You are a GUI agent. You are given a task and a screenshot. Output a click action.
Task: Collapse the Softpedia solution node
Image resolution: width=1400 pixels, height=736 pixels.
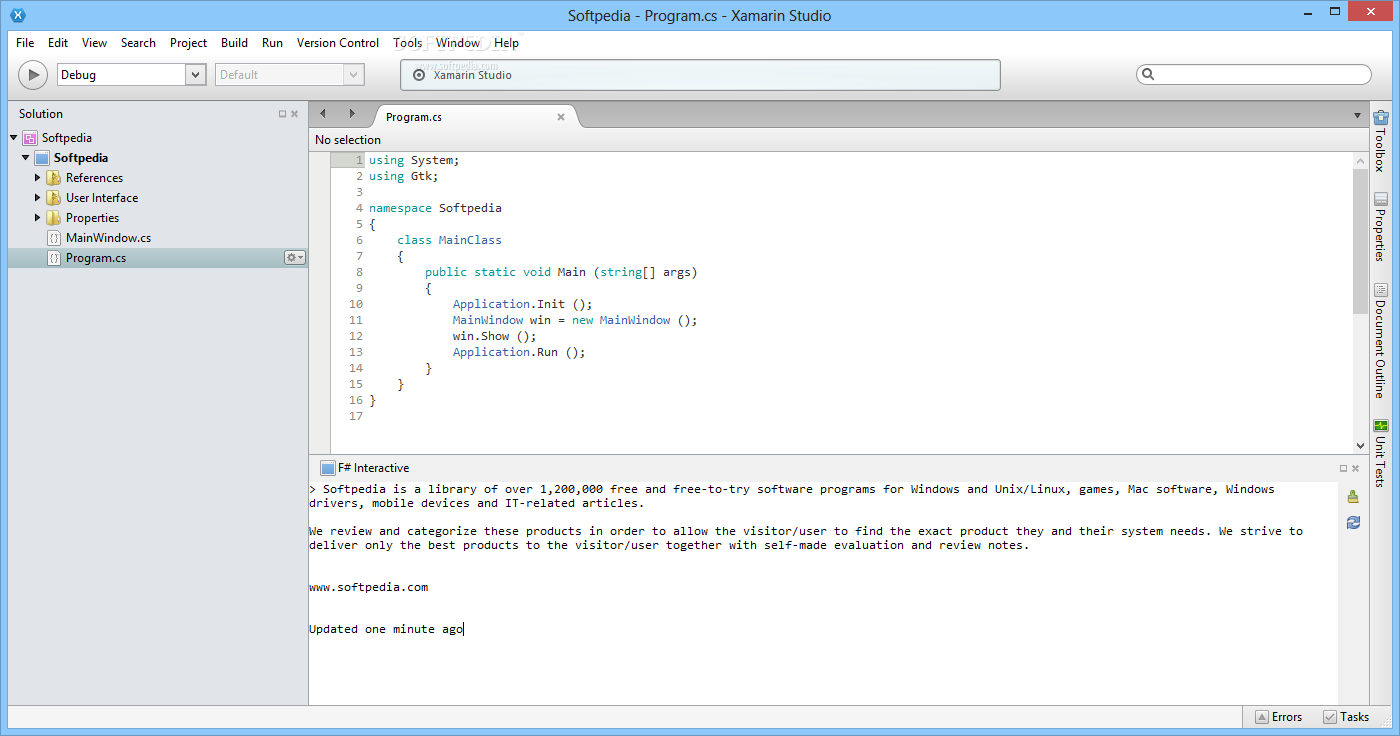coord(14,138)
